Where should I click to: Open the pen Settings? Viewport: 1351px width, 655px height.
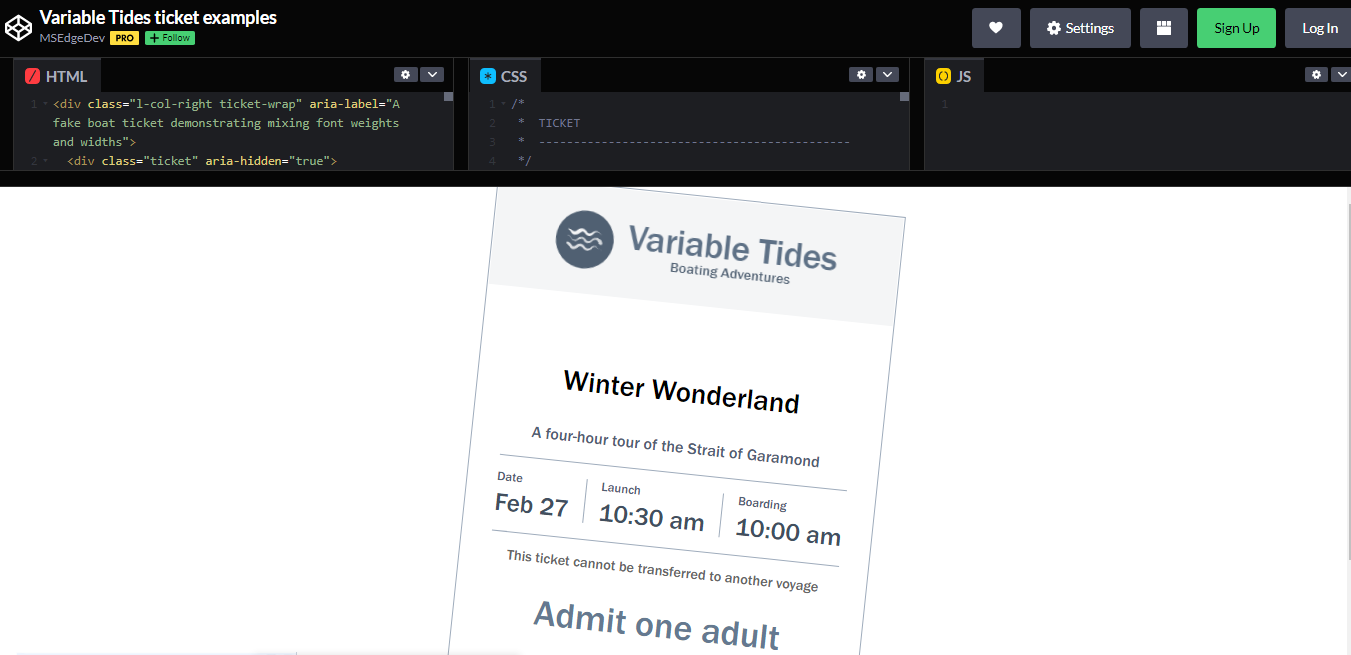click(1080, 27)
